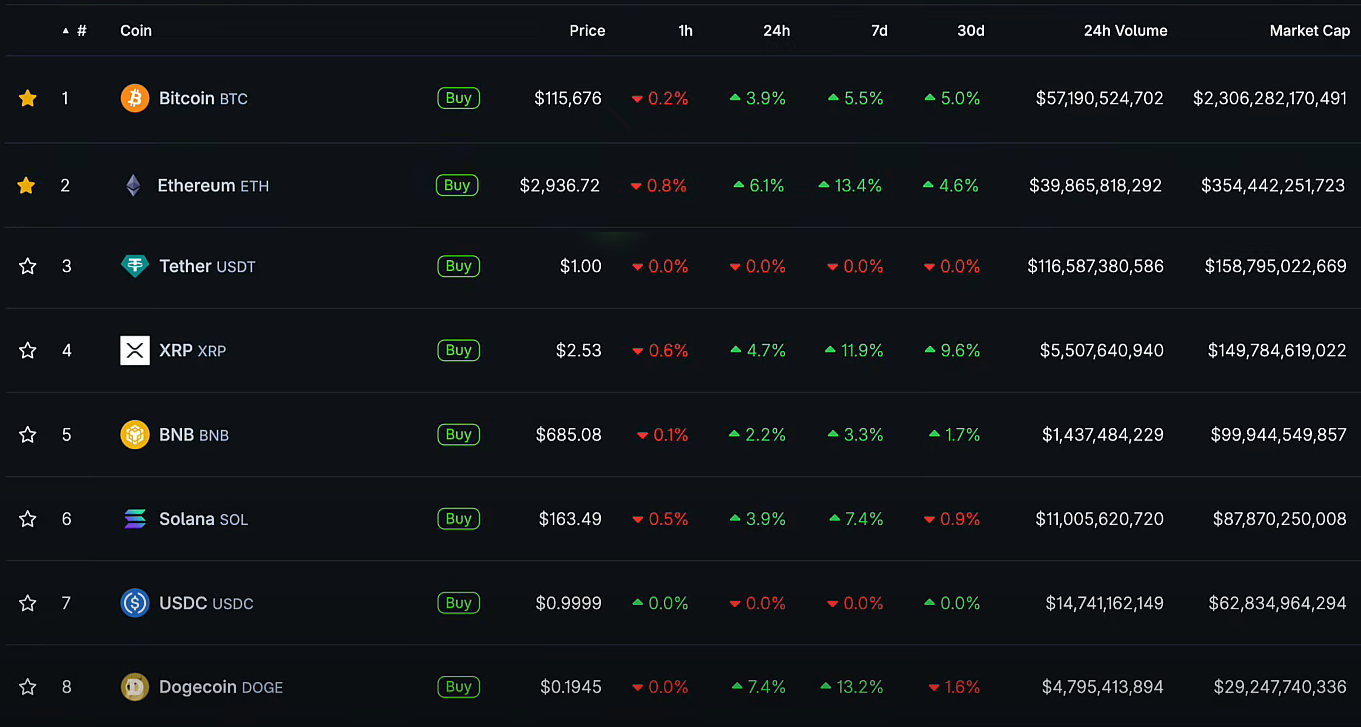
Task: Sort by rank number column arrow
Action: pyautogui.click(x=66, y=31)
